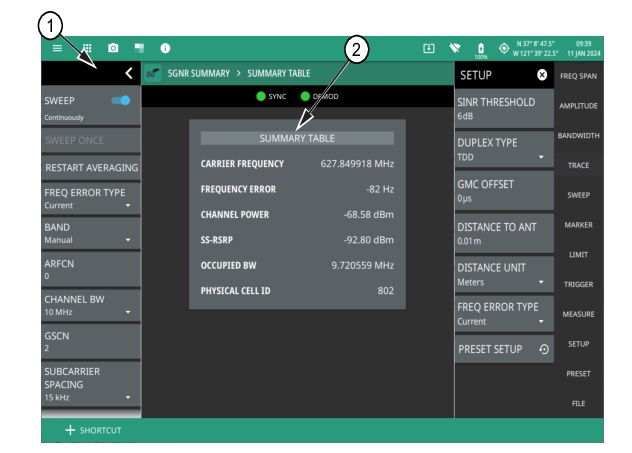Open DISTANCE UNIT Meters dropdown
This screenshot has width=632, height=453.
(x=504, y=274)
